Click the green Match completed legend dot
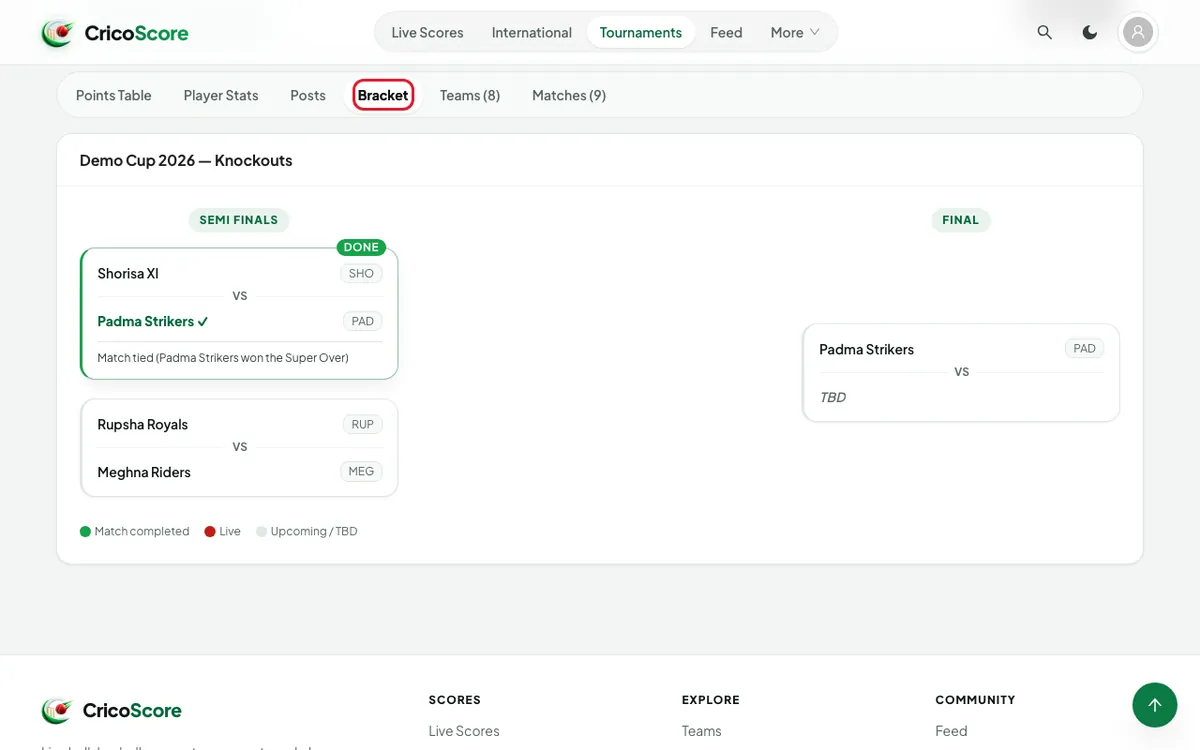This screenshot has width=1200, height=750. coord(85,532)
